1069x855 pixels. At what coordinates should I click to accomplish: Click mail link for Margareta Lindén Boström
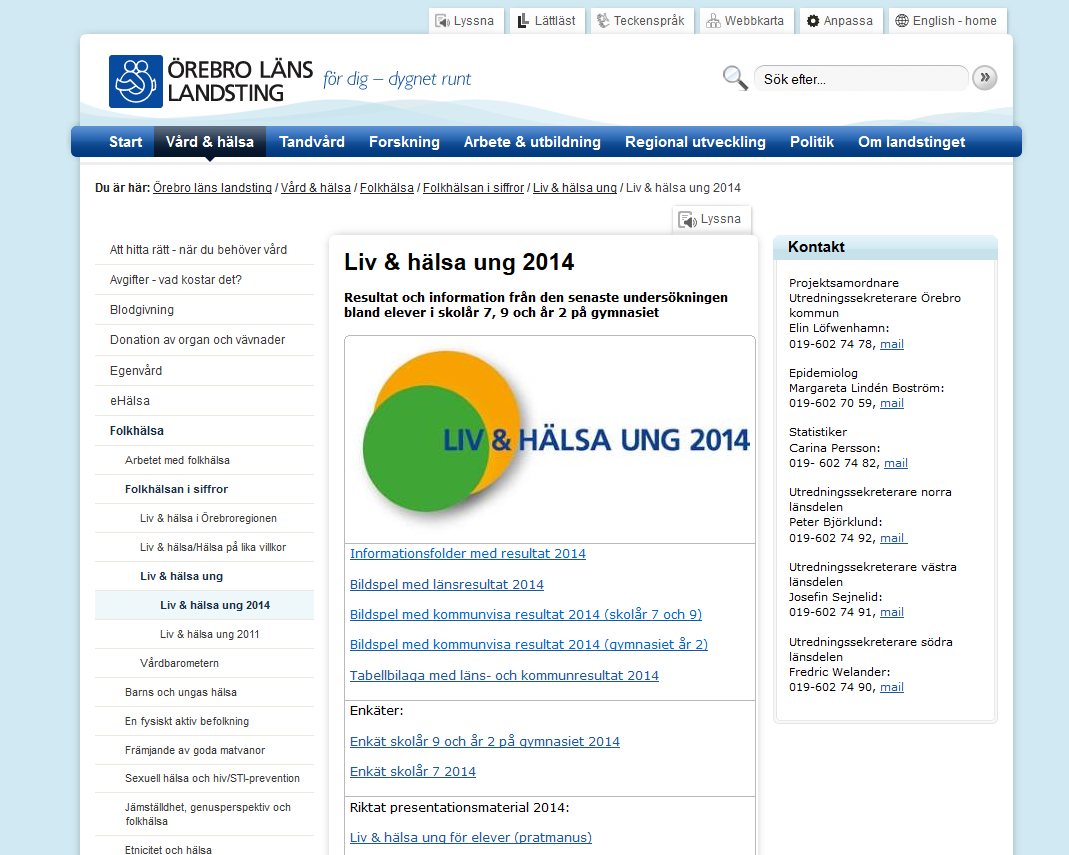coord(892,403)
